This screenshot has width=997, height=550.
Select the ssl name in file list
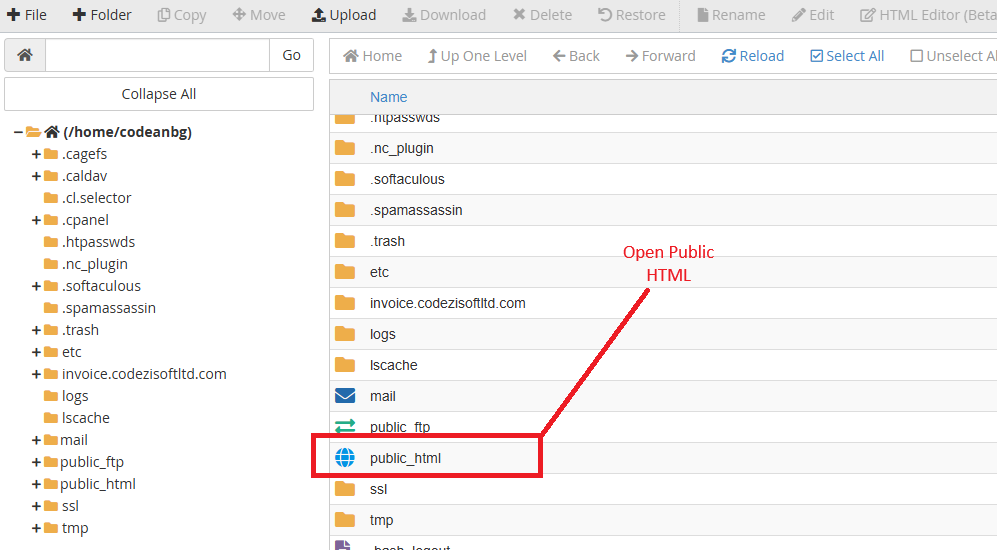tap(378, 490)
